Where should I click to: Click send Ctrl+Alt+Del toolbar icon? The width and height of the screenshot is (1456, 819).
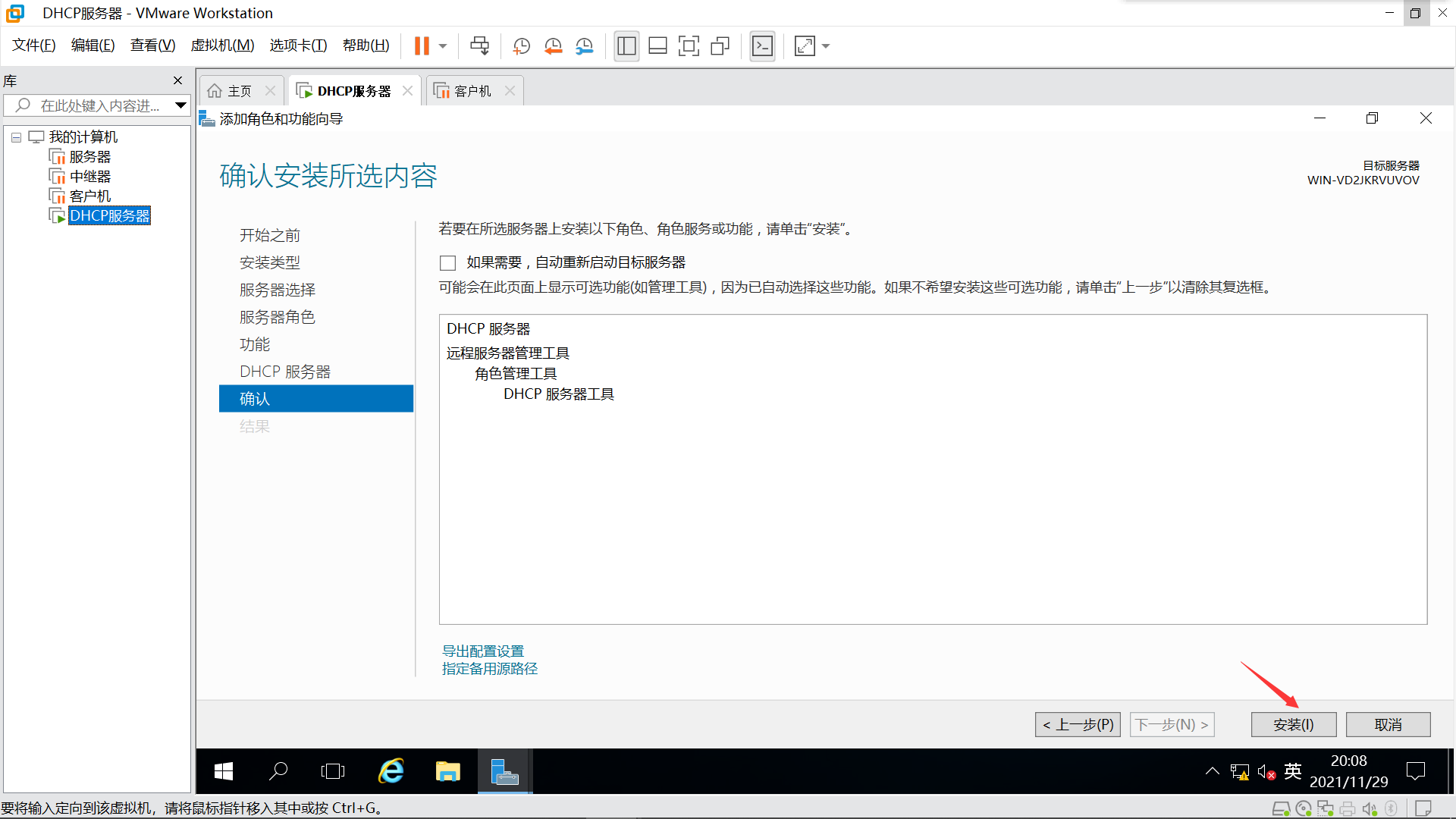pyautogui.click(x=479, y=46)
